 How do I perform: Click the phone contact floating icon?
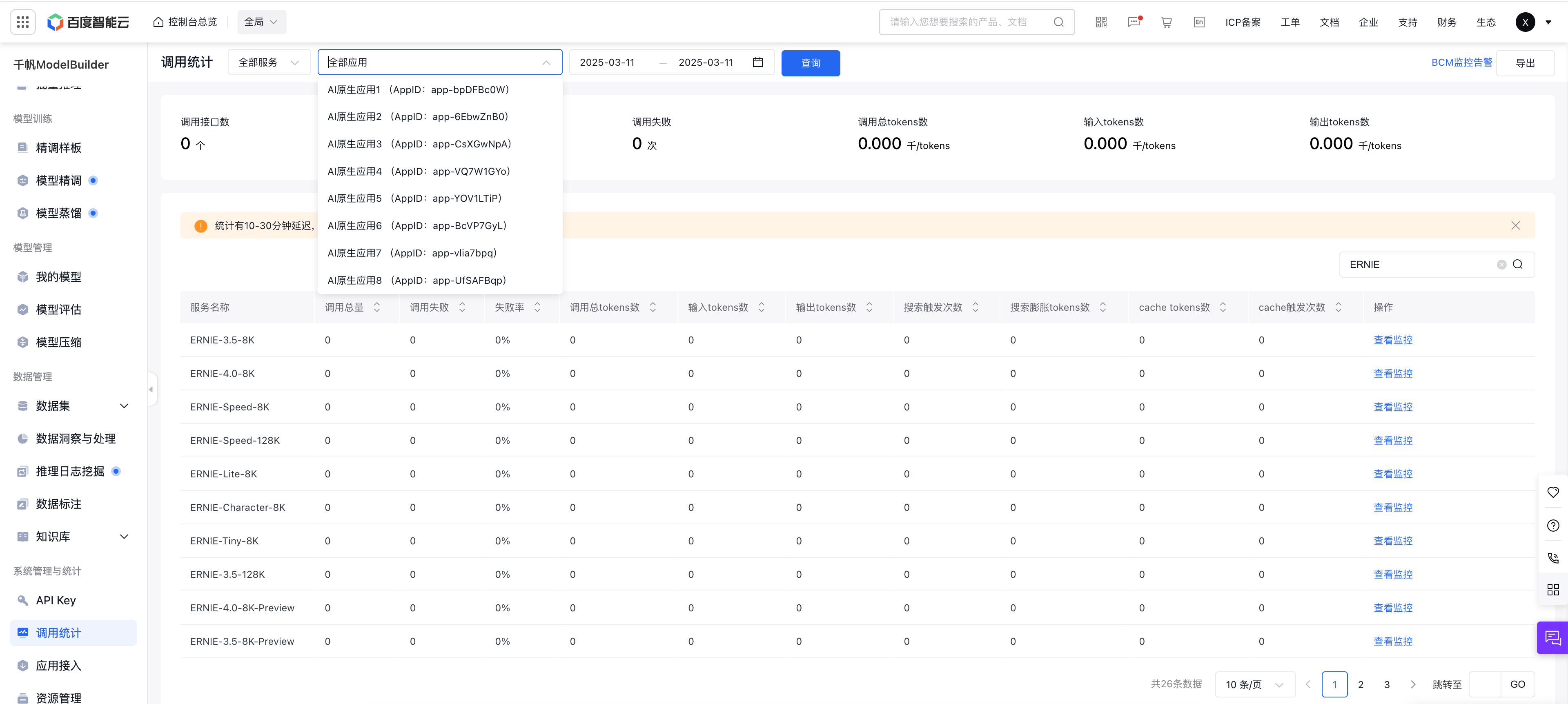pos(1553,558)
